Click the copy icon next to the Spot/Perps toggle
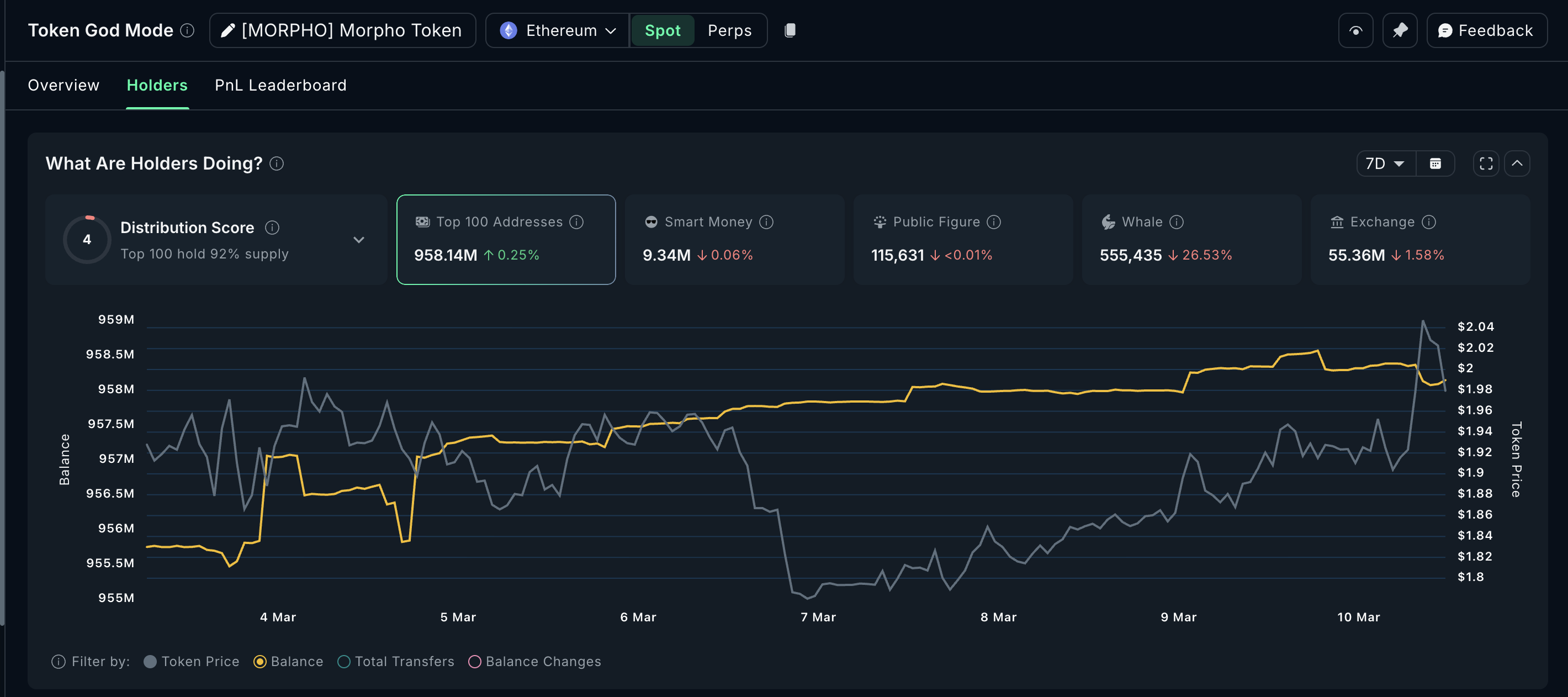This screenshot has width=1568, height=697. point(790,30)
